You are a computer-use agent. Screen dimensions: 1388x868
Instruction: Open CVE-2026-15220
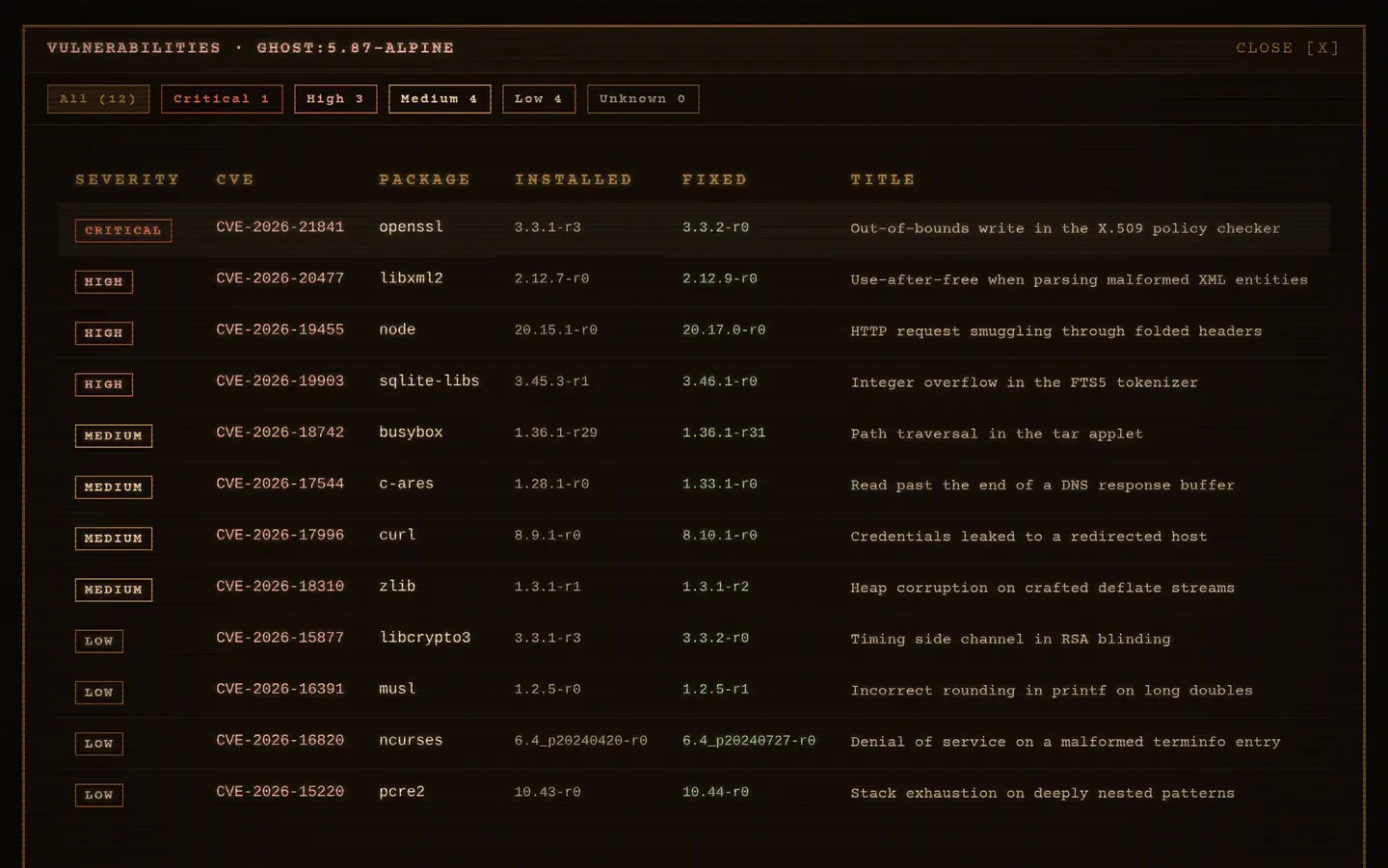(280, 792)
